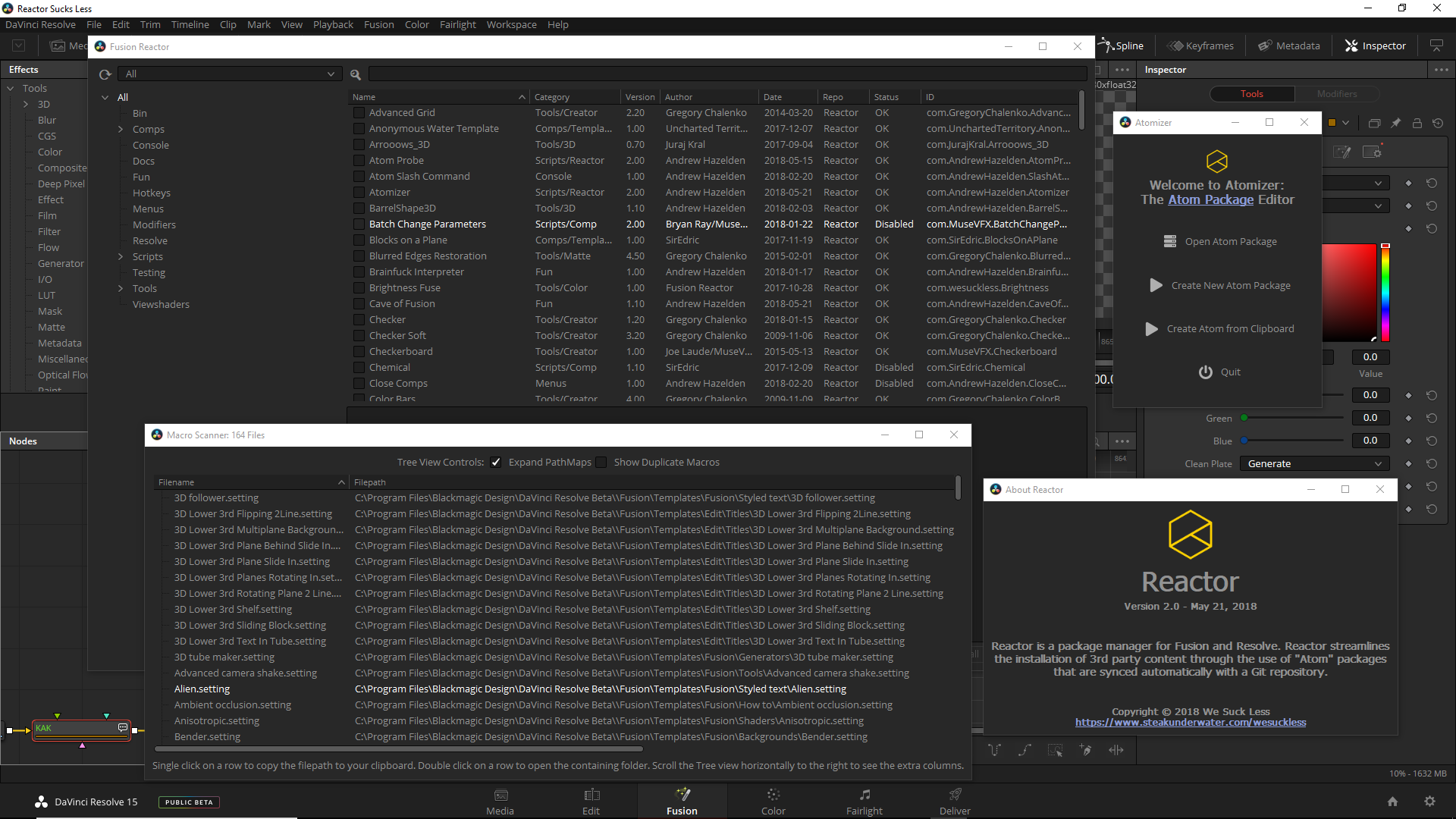Check the Close Comps package checkbox
Viewport: 1456px width, 819px height.
coord(359,384)
